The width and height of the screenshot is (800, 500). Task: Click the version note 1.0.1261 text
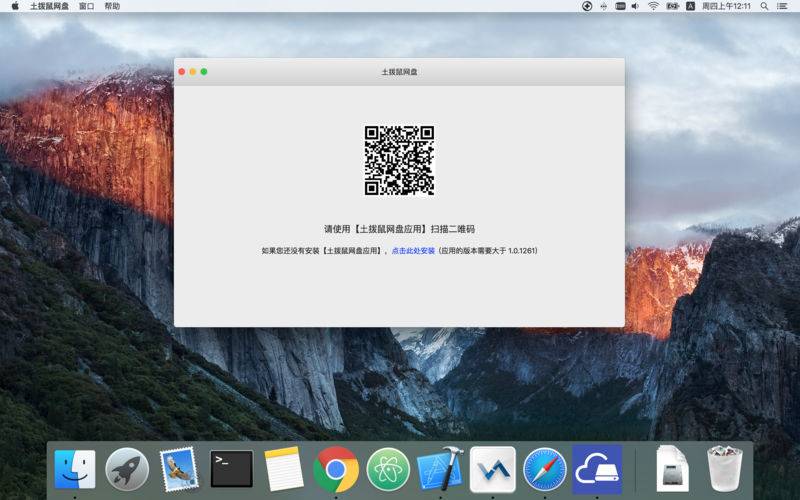tap(488, 251)
